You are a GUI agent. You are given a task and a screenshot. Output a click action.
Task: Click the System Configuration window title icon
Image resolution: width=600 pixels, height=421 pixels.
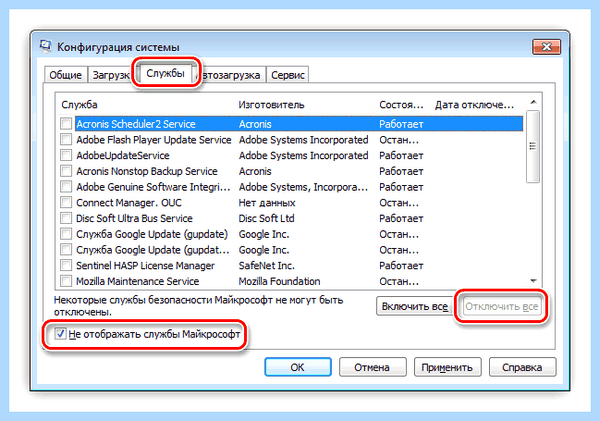coord(45,46)
